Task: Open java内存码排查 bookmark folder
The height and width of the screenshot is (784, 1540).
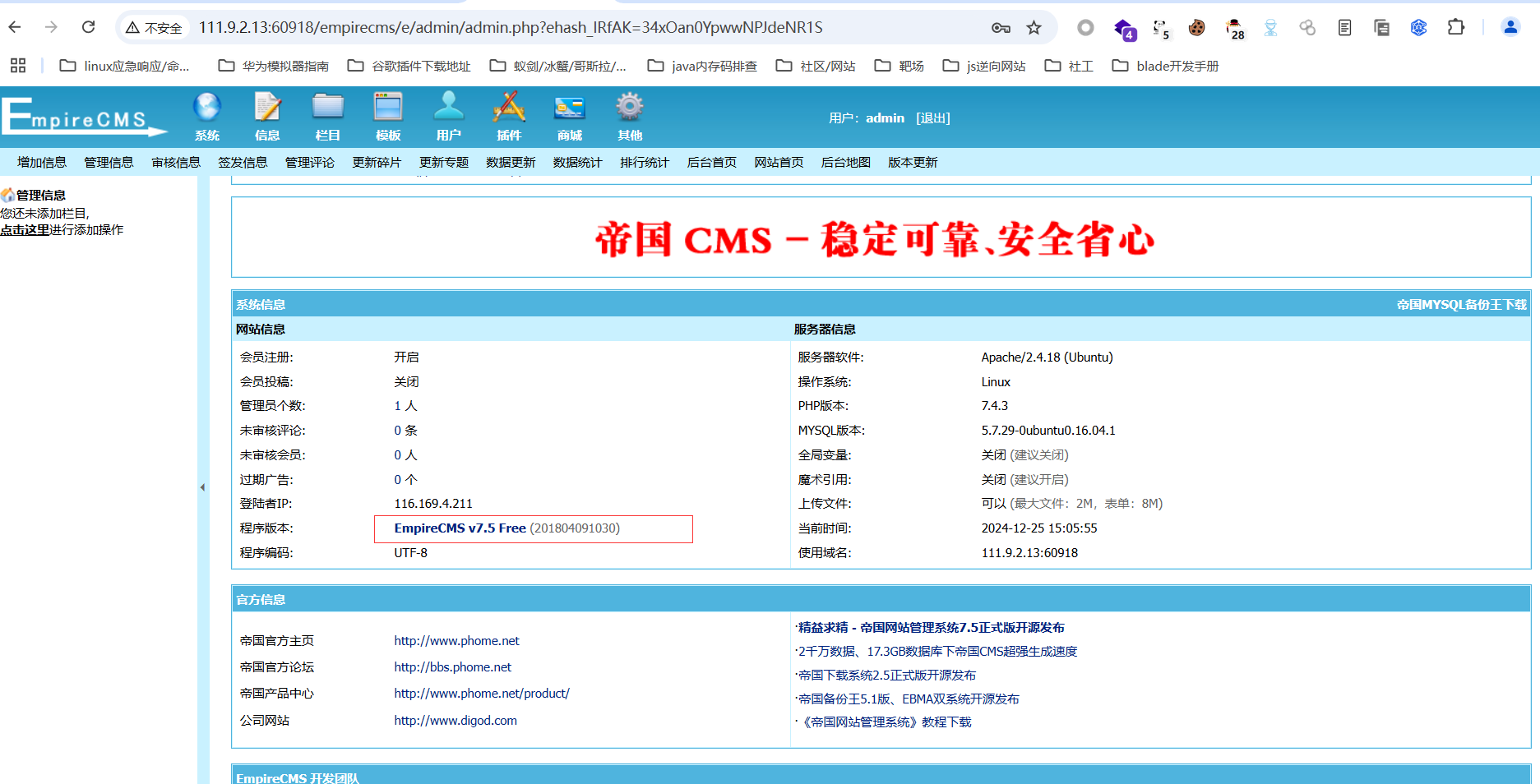Action: click(702, 66)
